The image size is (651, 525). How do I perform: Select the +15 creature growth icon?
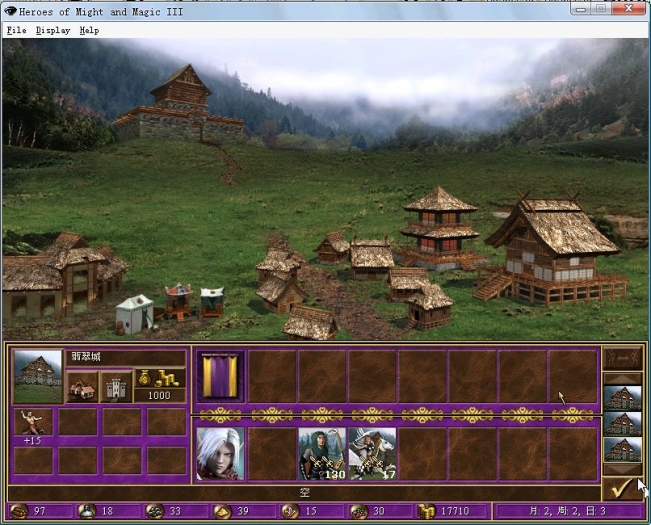[33, 422]
